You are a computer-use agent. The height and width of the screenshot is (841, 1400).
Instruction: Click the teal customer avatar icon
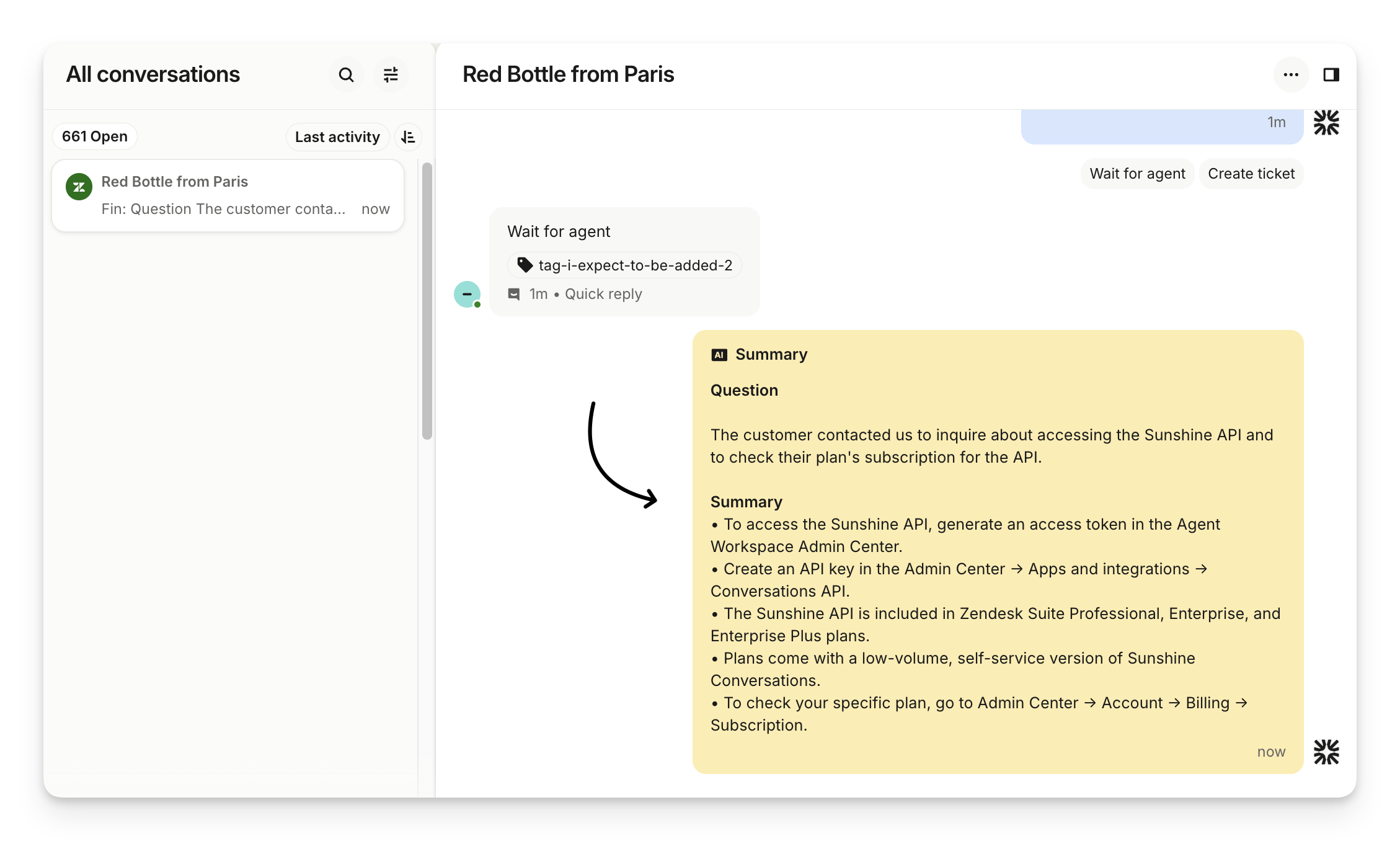(467, 294)
